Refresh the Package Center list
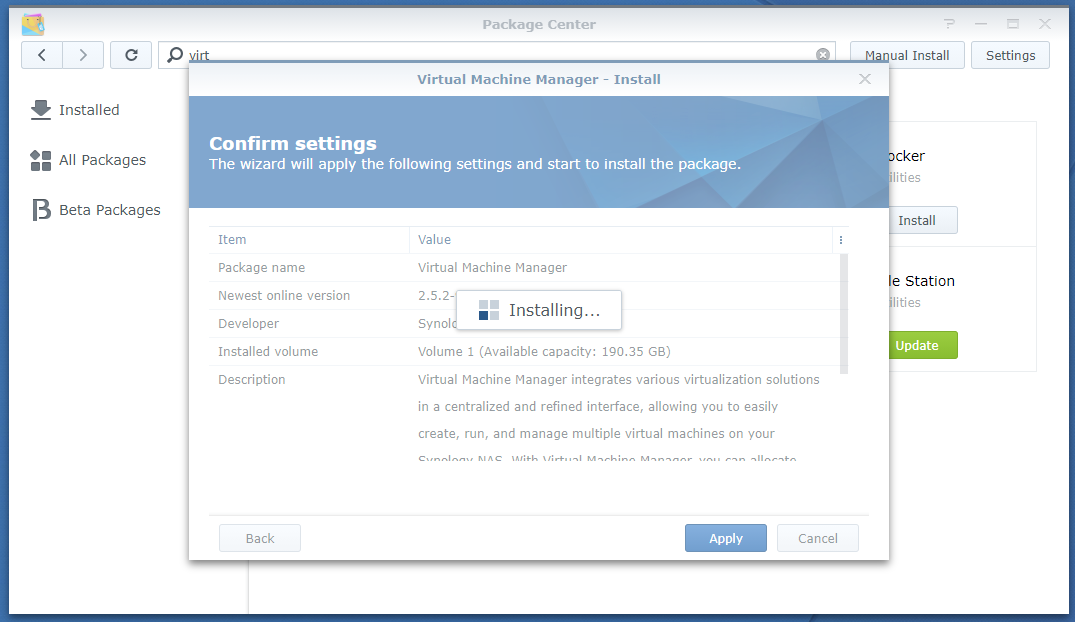The width and height of the screenshot is (1075, 622). [131, 55]
